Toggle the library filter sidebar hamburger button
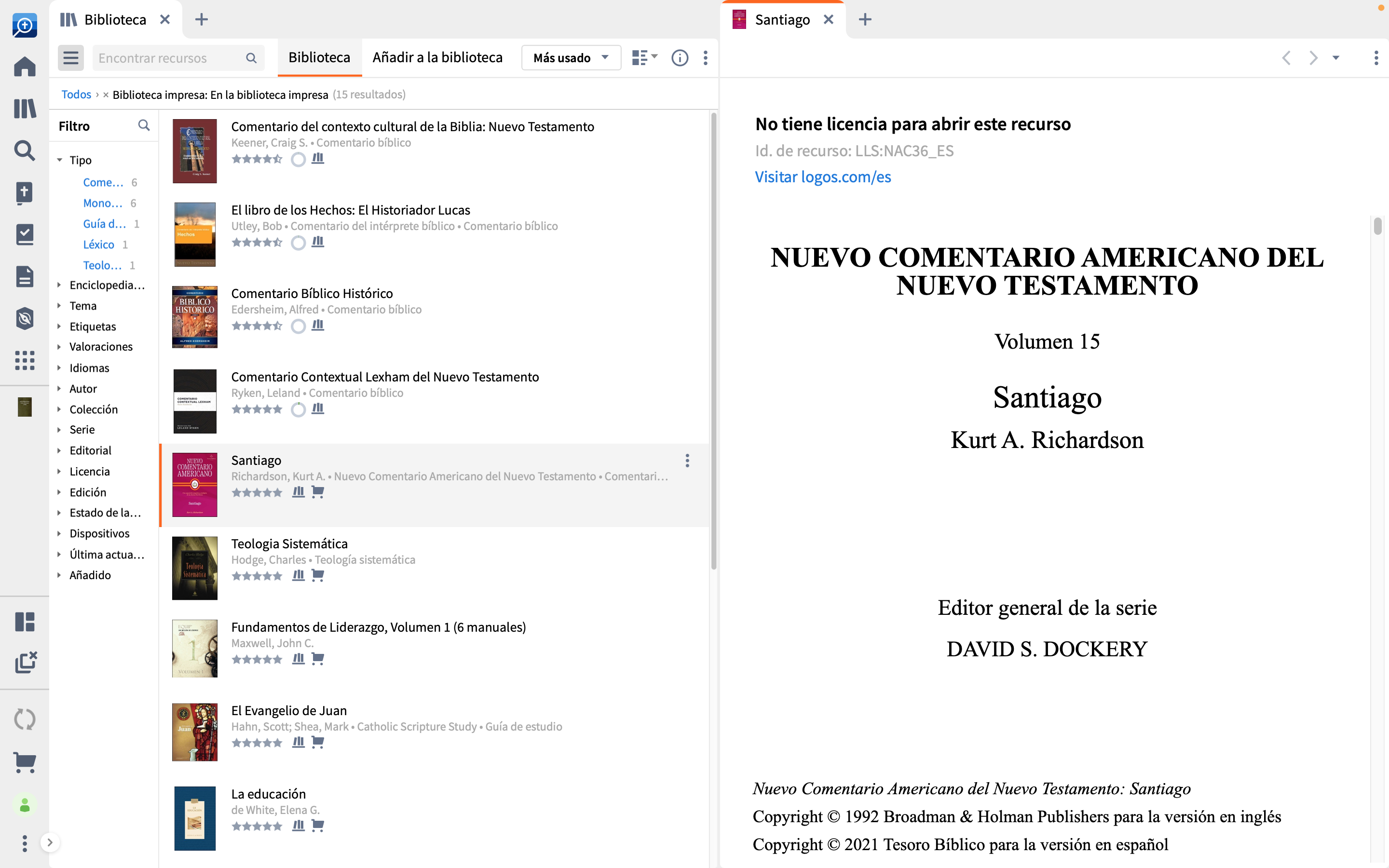Image resolution: width=1389 pixels, height=868 pixels. [70, 58]
